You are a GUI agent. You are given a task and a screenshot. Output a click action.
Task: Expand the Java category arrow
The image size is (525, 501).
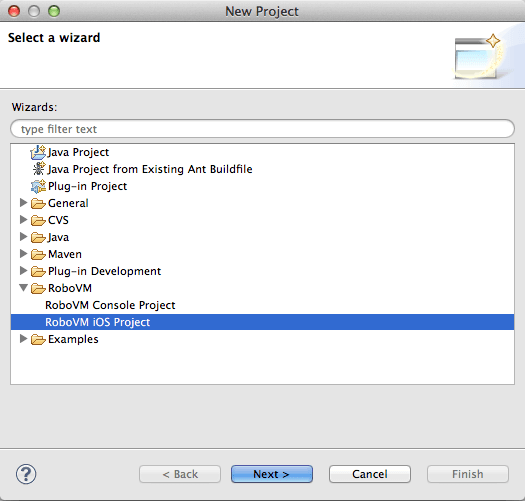tap(23, 236)
